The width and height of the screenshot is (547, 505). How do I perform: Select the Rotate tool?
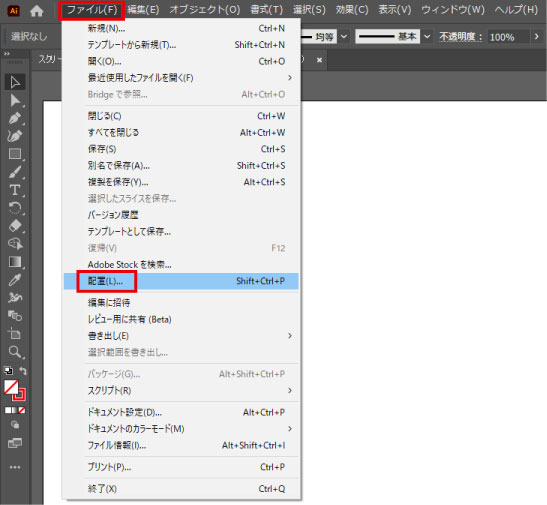coord(15,208)
